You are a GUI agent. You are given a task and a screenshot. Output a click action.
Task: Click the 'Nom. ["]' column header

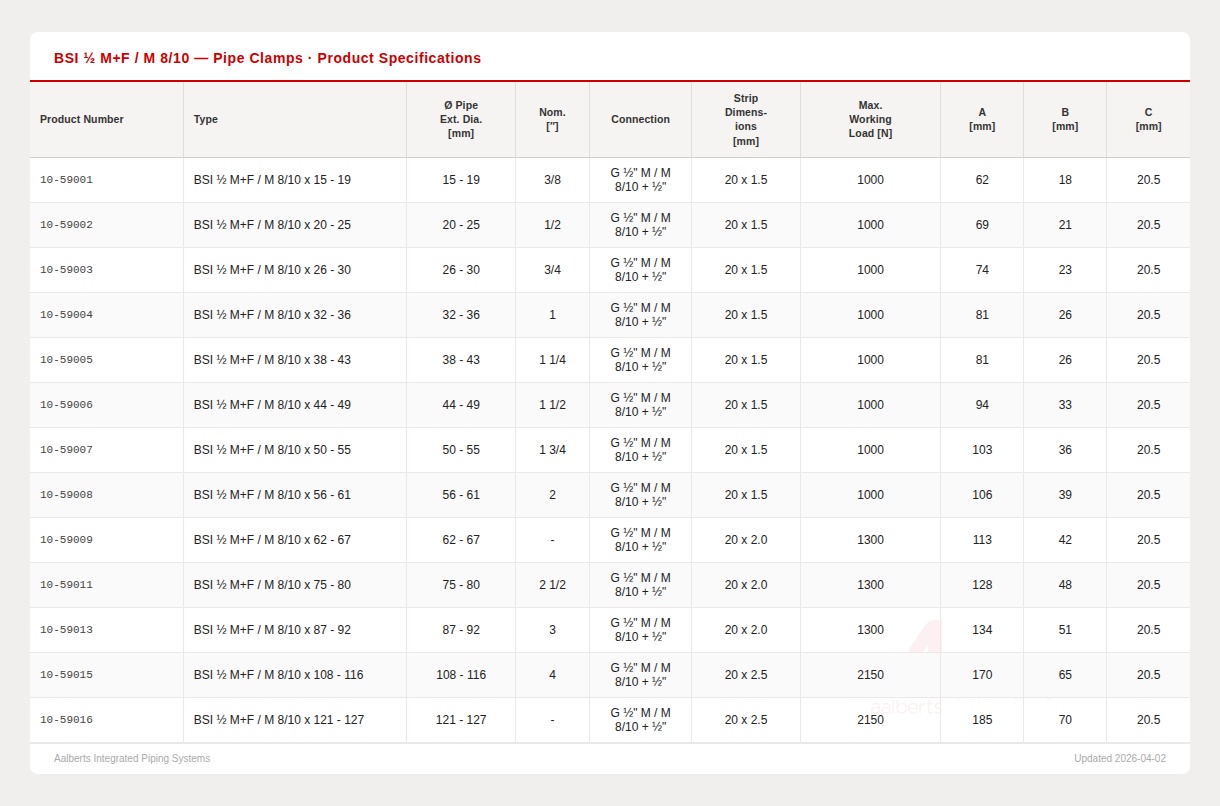[x=552, y=119]
